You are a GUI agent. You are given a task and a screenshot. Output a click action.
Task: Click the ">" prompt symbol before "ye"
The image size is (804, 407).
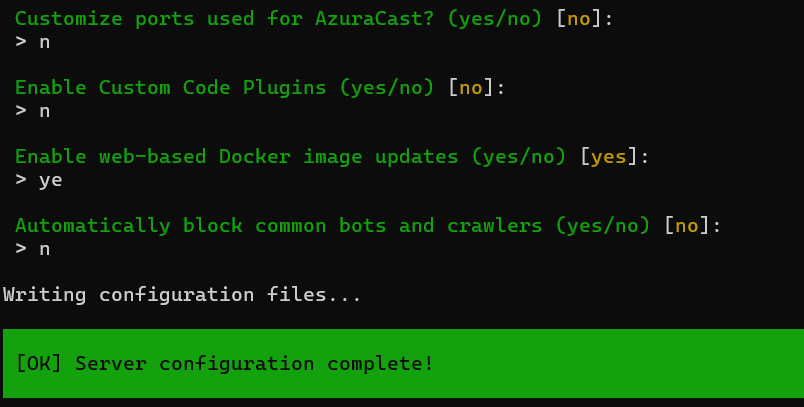pyautogui.click(x=21, y=180)
